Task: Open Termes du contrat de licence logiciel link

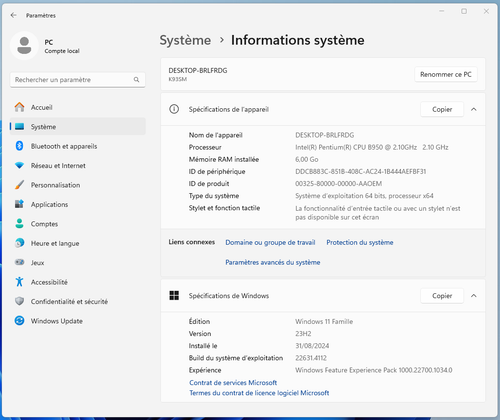Action: [x=259, y=393]
